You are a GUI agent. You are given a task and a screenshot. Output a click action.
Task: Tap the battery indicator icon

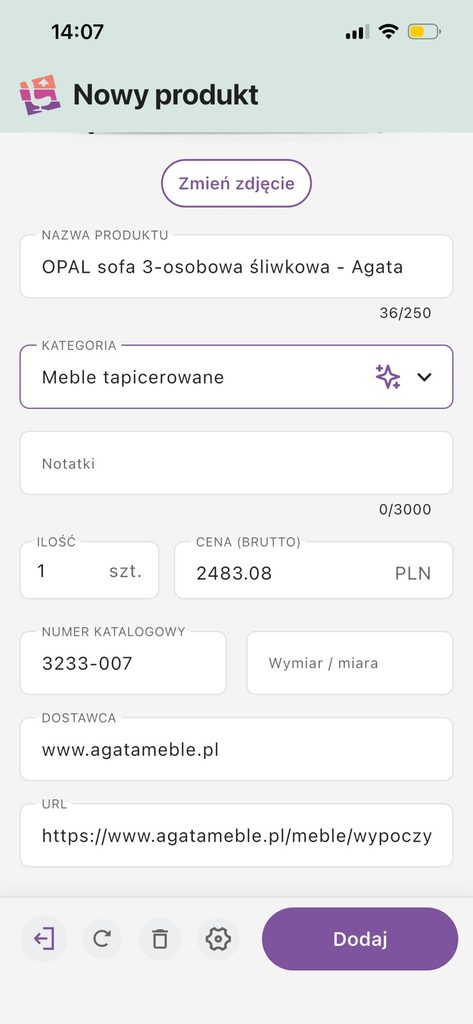point(424,31)
